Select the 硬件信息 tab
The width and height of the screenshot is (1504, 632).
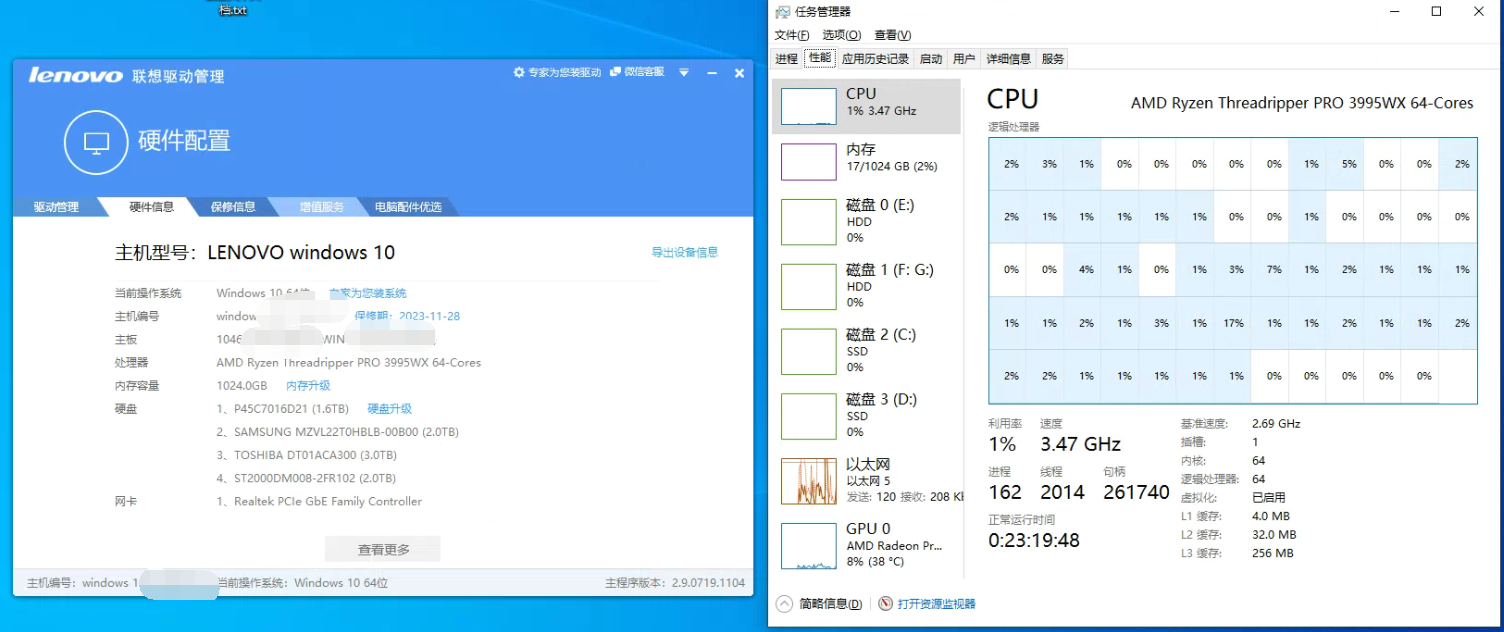click(152, 207)
